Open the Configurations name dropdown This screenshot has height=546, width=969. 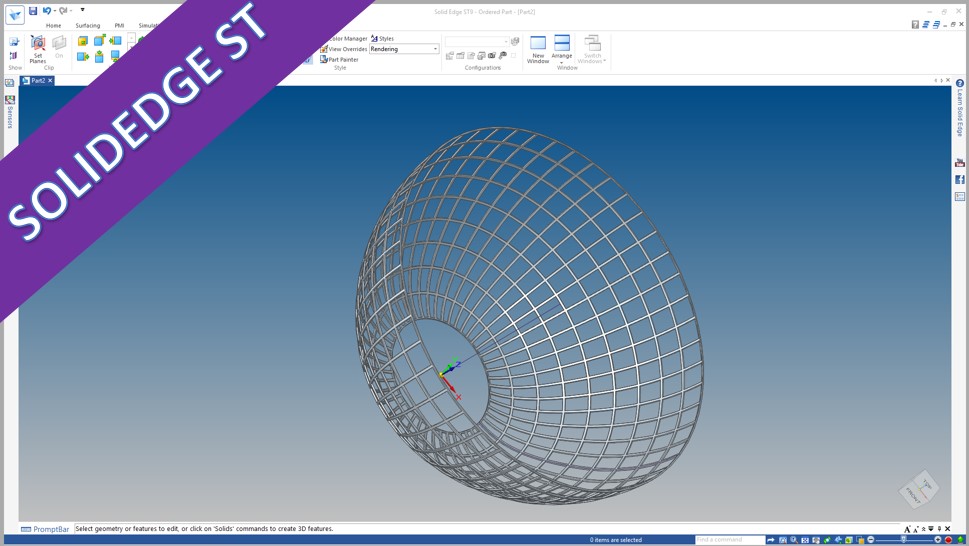[x=476, y=41]
